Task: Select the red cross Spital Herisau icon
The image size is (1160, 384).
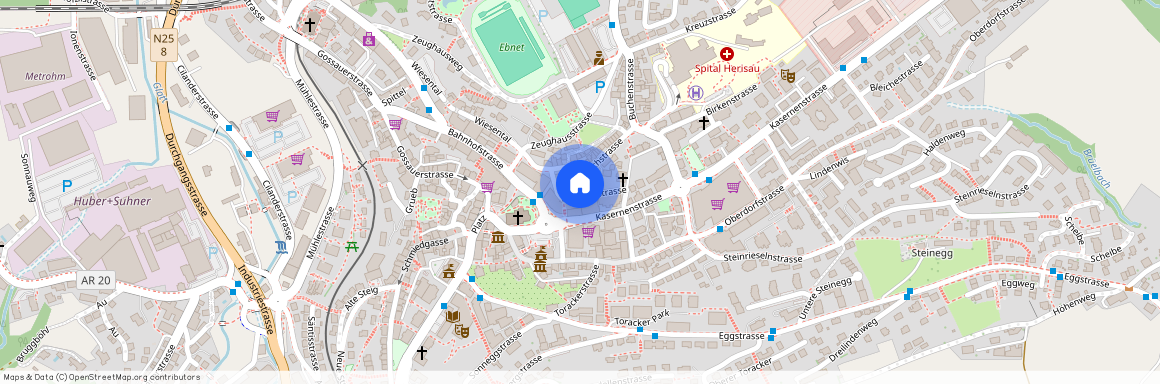Action: (x=726, y=55)
